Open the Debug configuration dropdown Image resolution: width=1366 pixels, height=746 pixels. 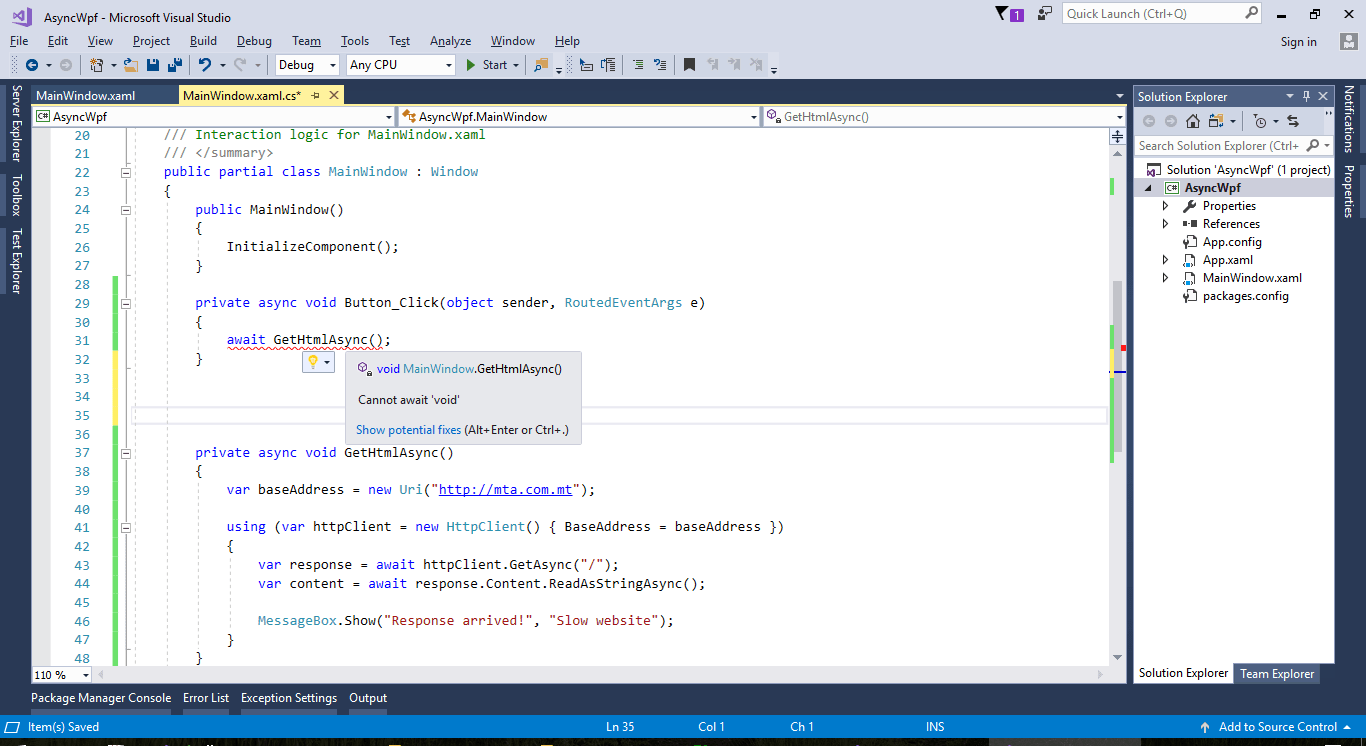(333, 64)
